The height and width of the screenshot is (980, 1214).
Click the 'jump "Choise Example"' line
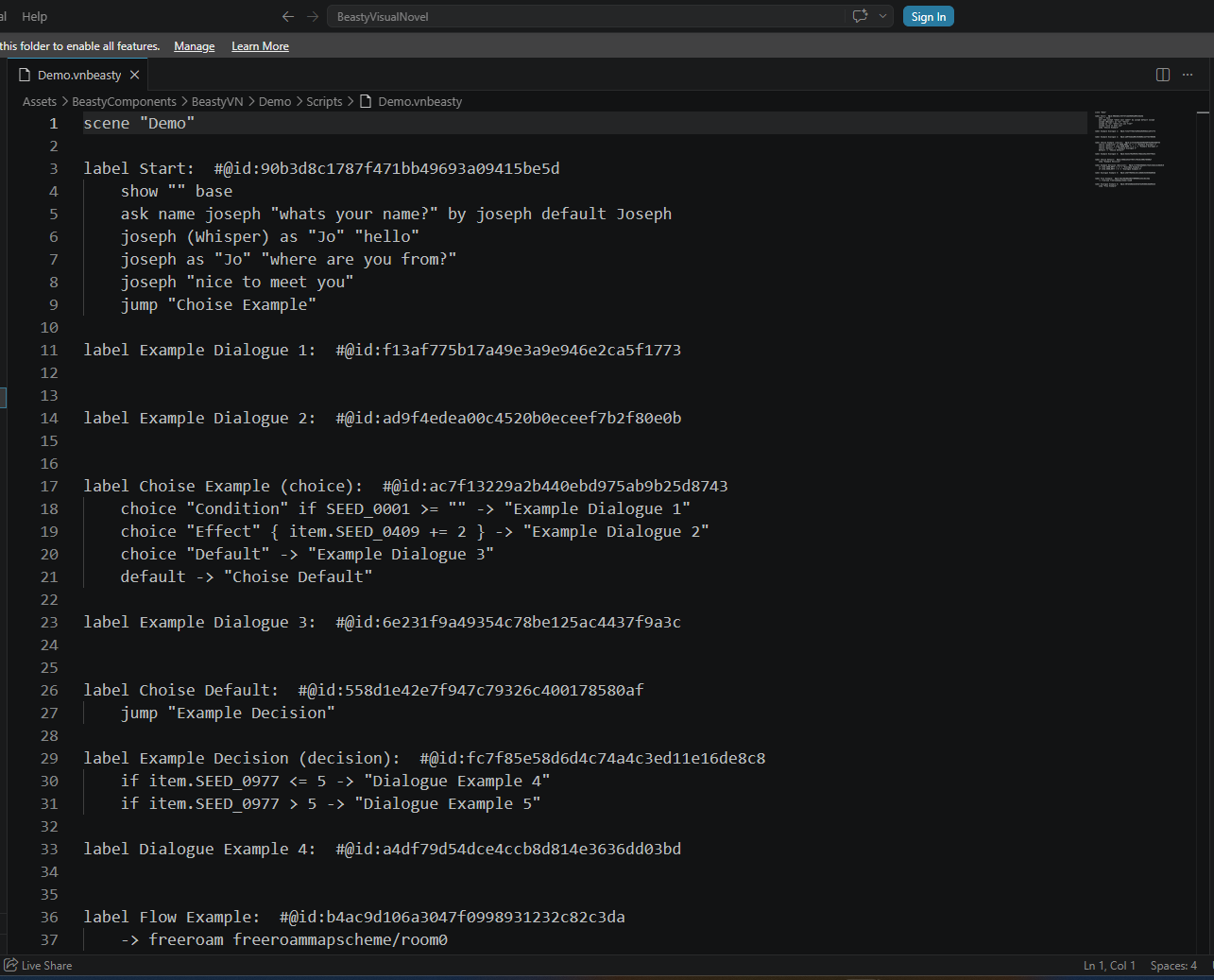pyautogui.click(x=218, y=304)
